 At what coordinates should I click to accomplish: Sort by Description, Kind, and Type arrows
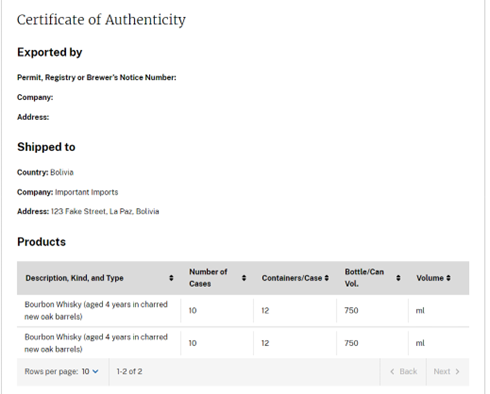(171, 278)
